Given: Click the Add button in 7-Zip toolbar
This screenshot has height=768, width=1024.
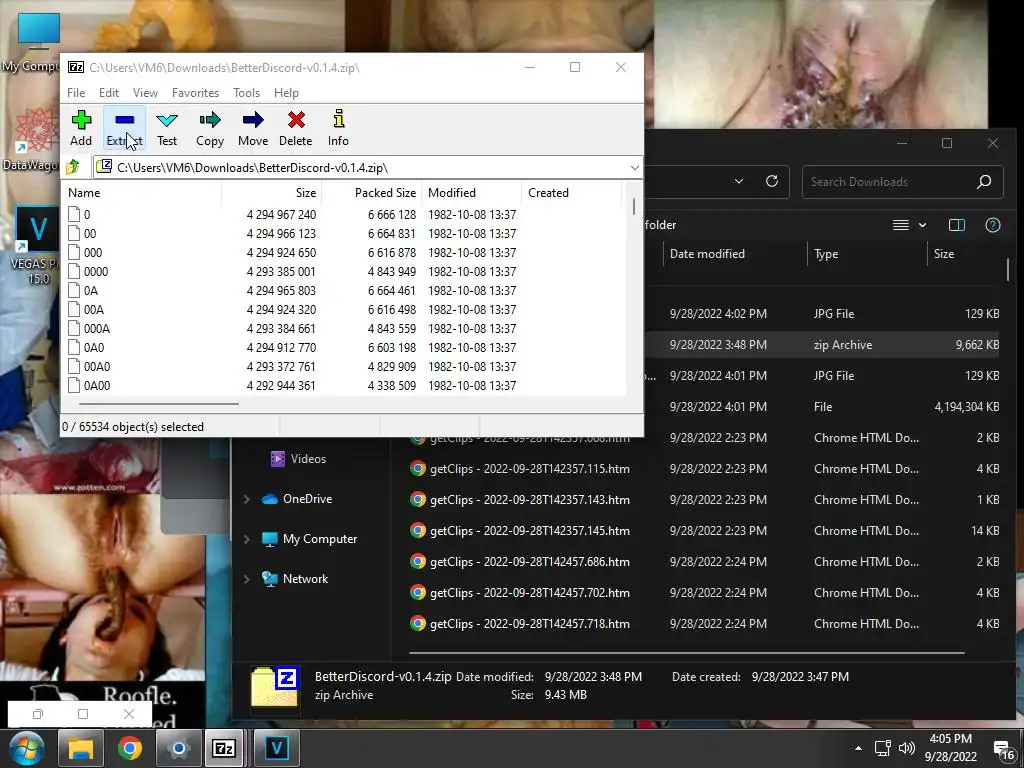Looking at the screenshot, I should [x=81, y=128].
